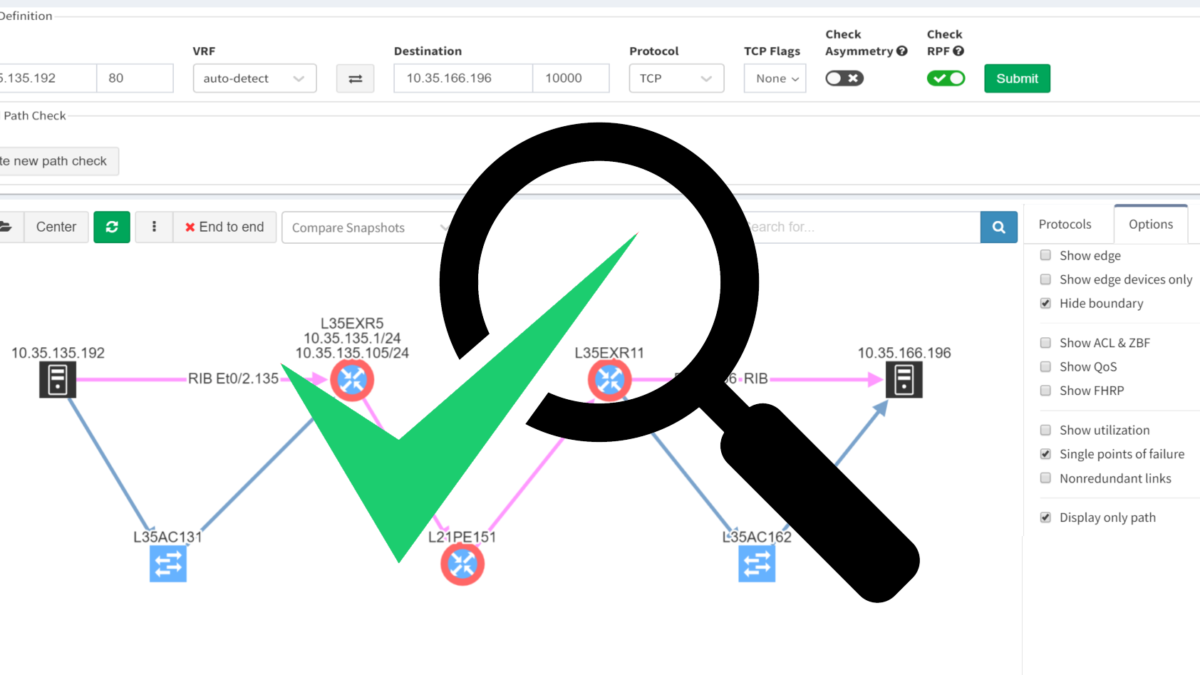The image size is (1200, 675).
Task: Refresh the path diagram with green refresh icon
Action: click(x=111, y=227)
